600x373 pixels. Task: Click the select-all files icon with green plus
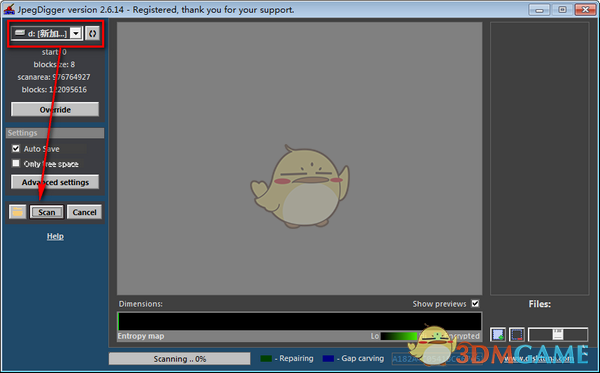(x=498, y=335)
